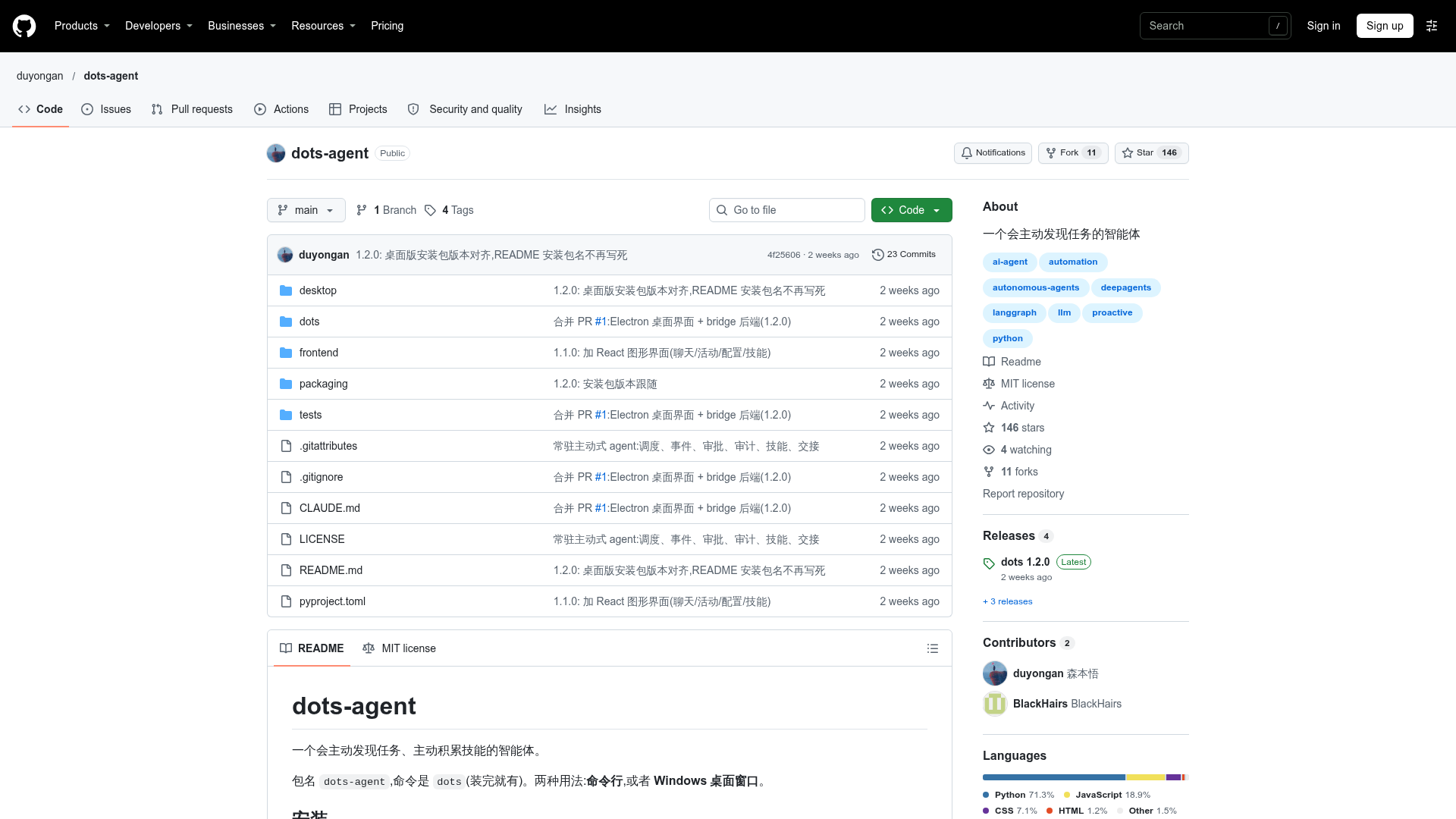
Task: Open the Actions tab
Action: pyautogui.click(x=281, y=109)
